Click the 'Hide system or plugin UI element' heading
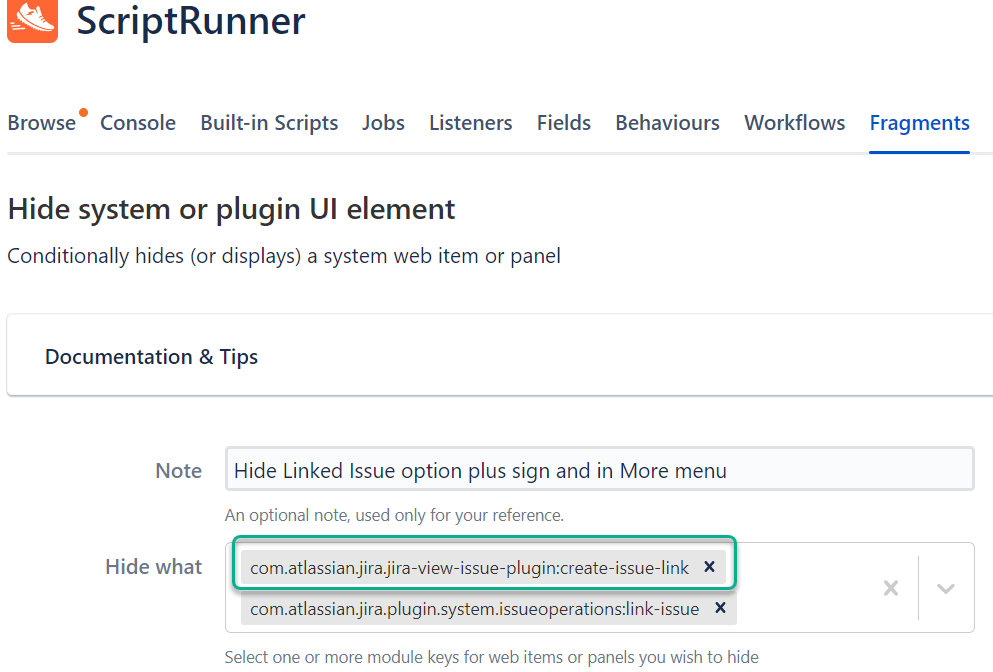This screenshot has height=672, width=993. (x=231, y=210)
